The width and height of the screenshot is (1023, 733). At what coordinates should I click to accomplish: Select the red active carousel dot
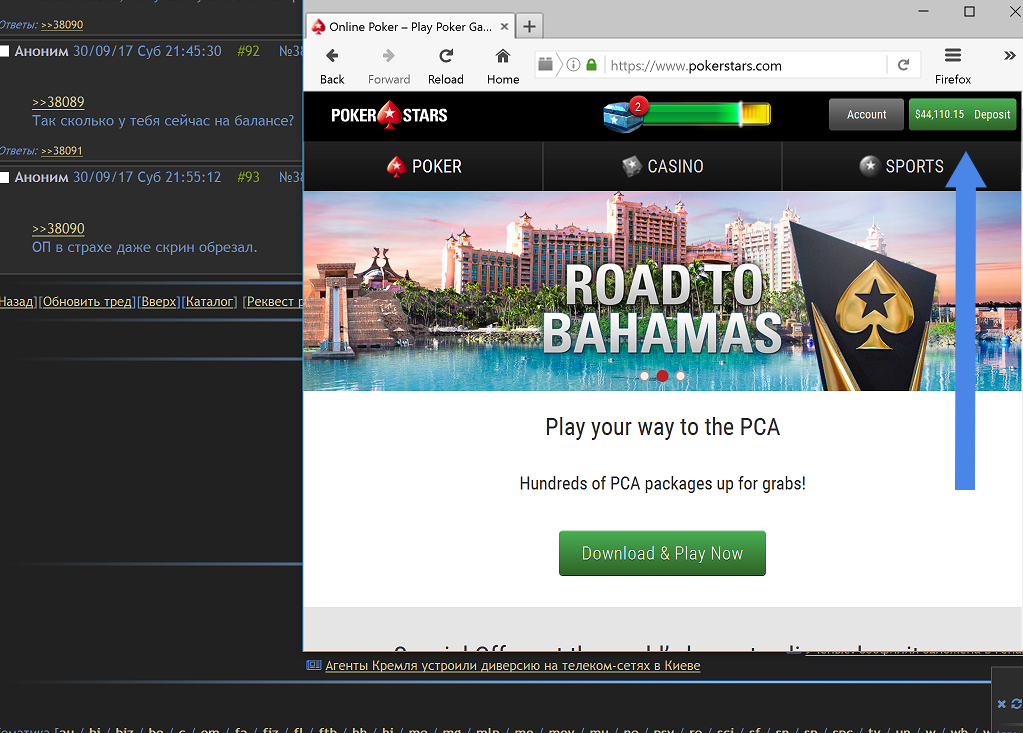point(662,376)
